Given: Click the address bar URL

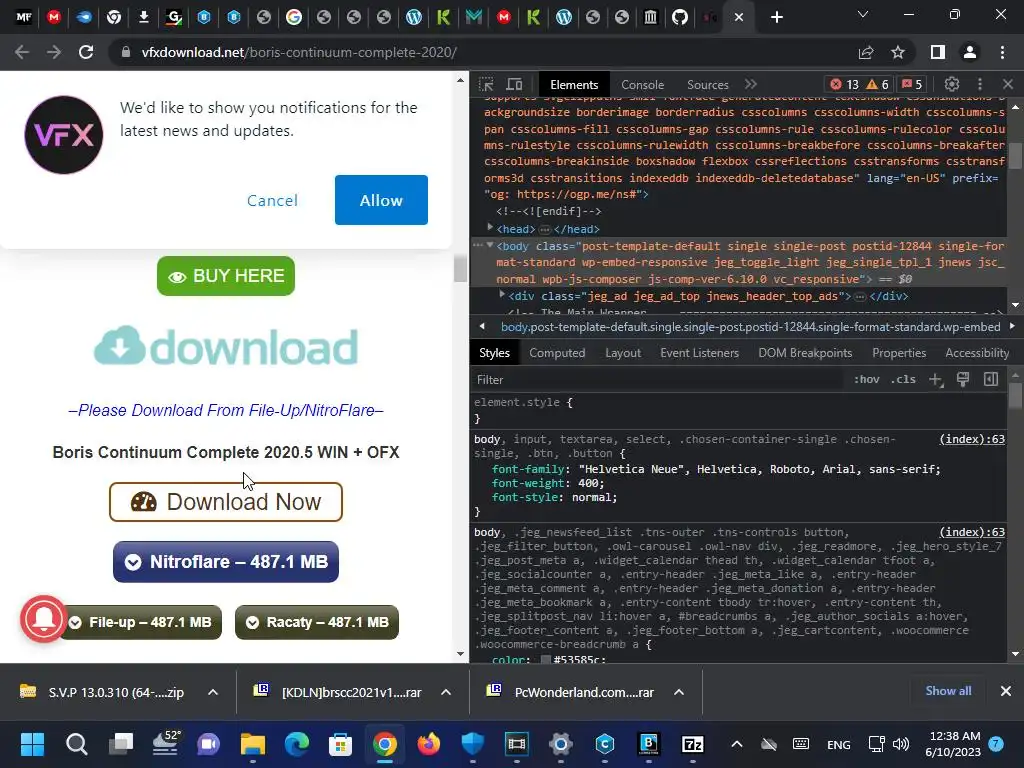Looking at the screenshot, I should (299, 52).
